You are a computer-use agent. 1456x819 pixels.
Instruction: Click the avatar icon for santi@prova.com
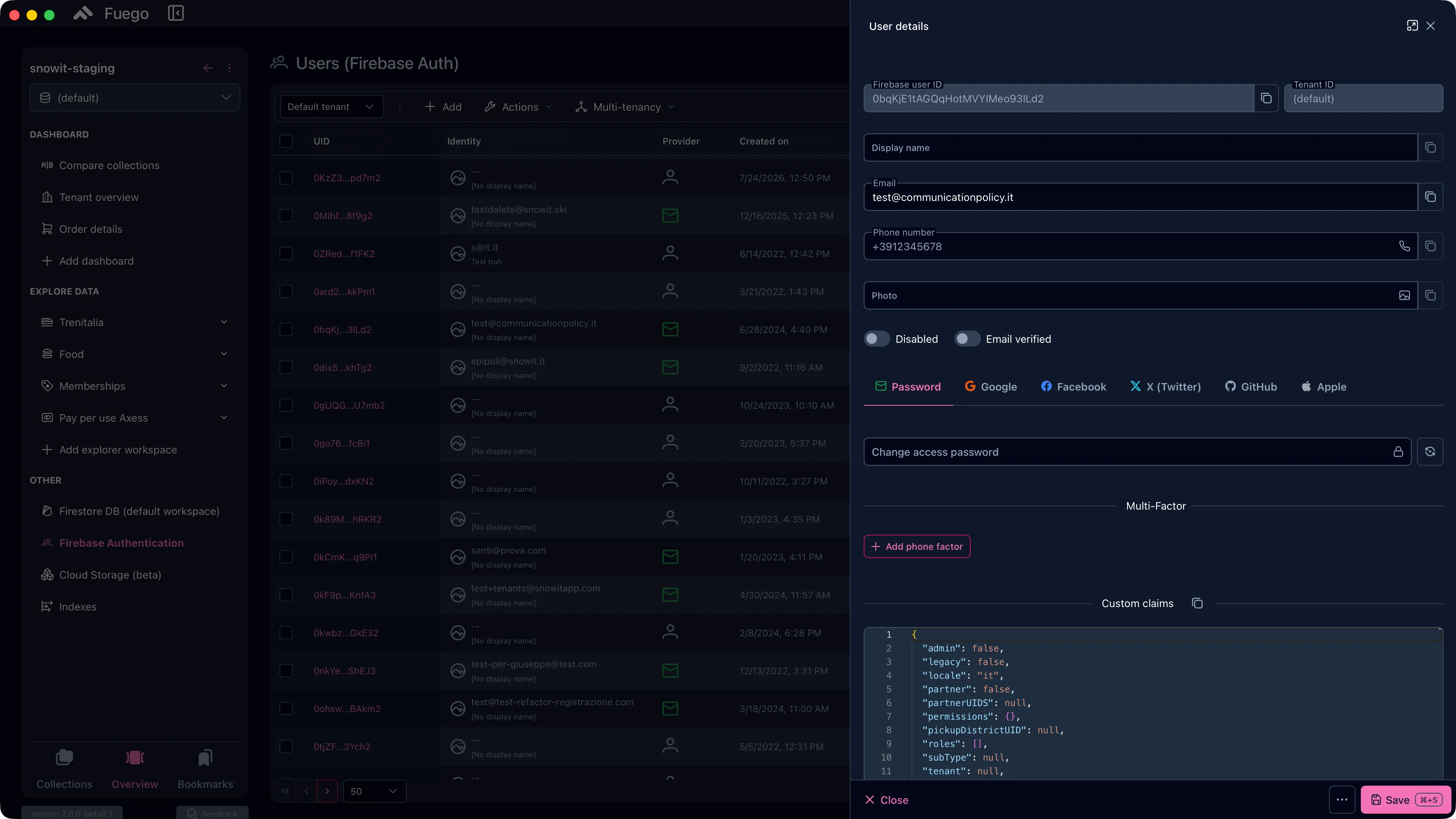pos(458,557)
